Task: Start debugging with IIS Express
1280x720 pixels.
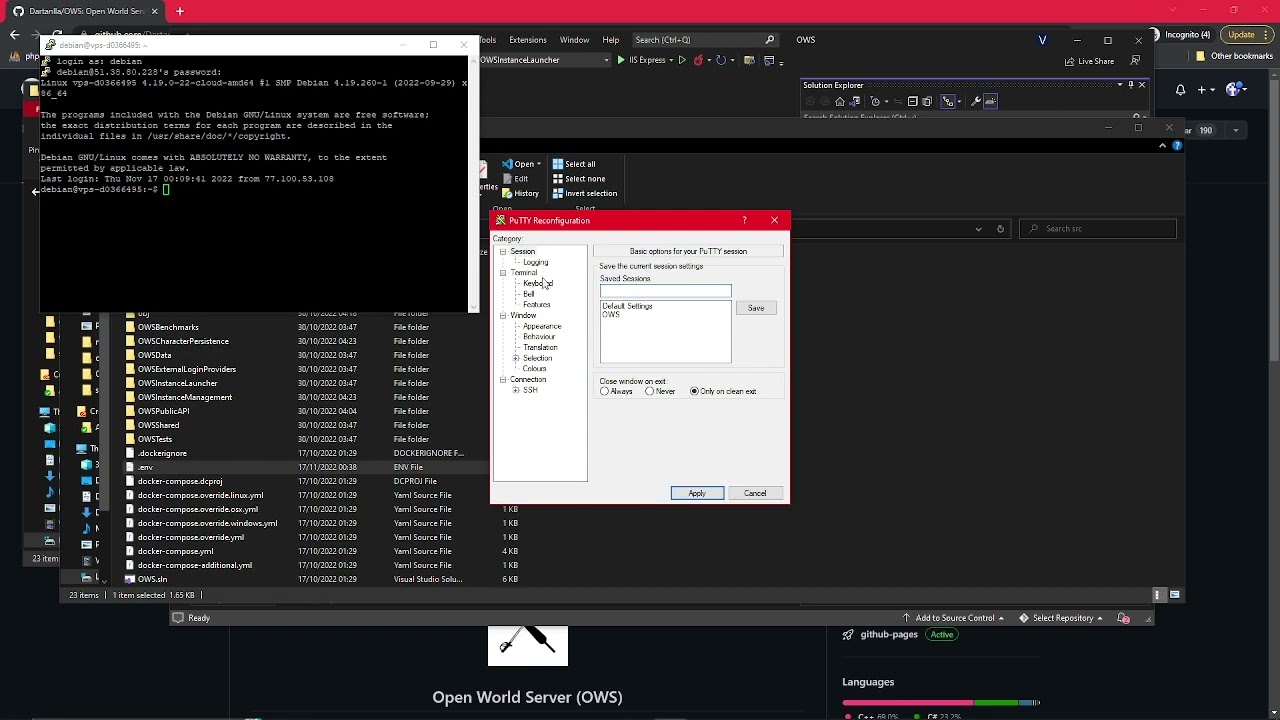Action: coord(642,60)
